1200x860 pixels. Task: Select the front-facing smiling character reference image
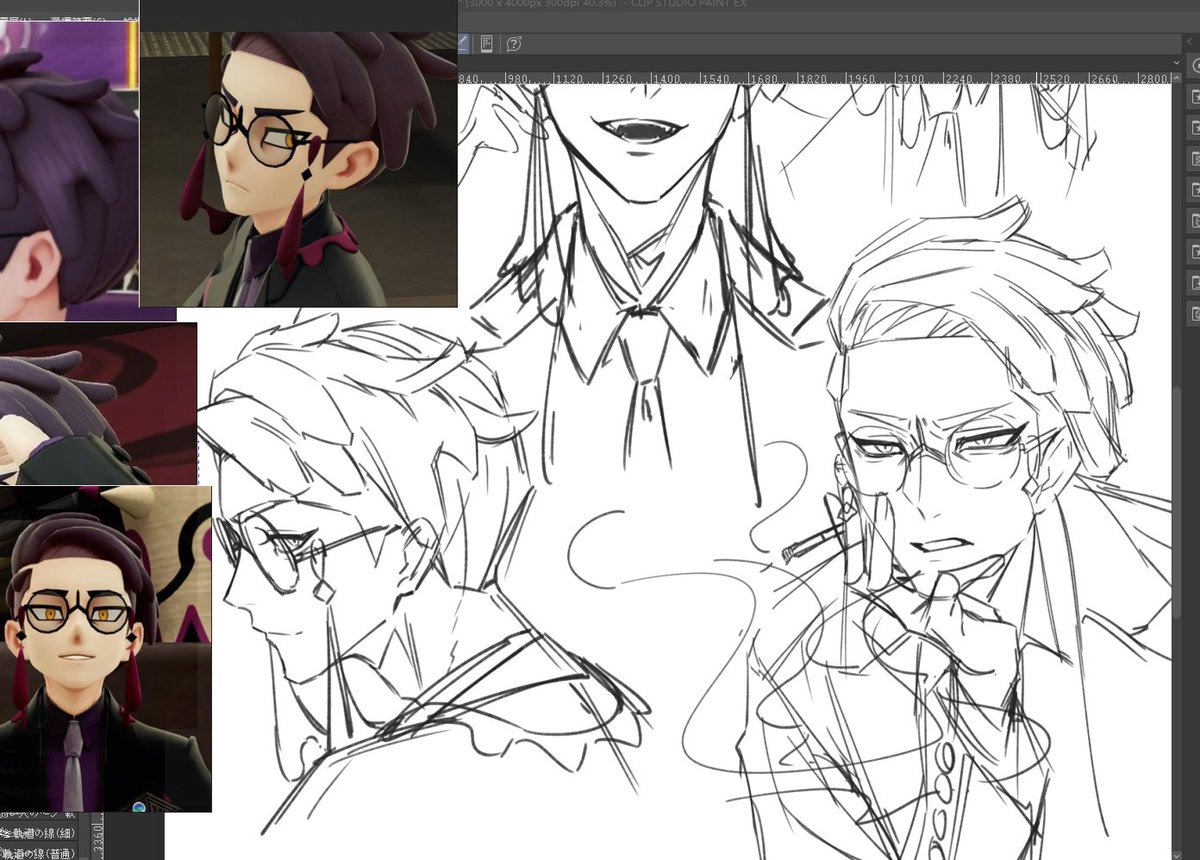[105, 648]
